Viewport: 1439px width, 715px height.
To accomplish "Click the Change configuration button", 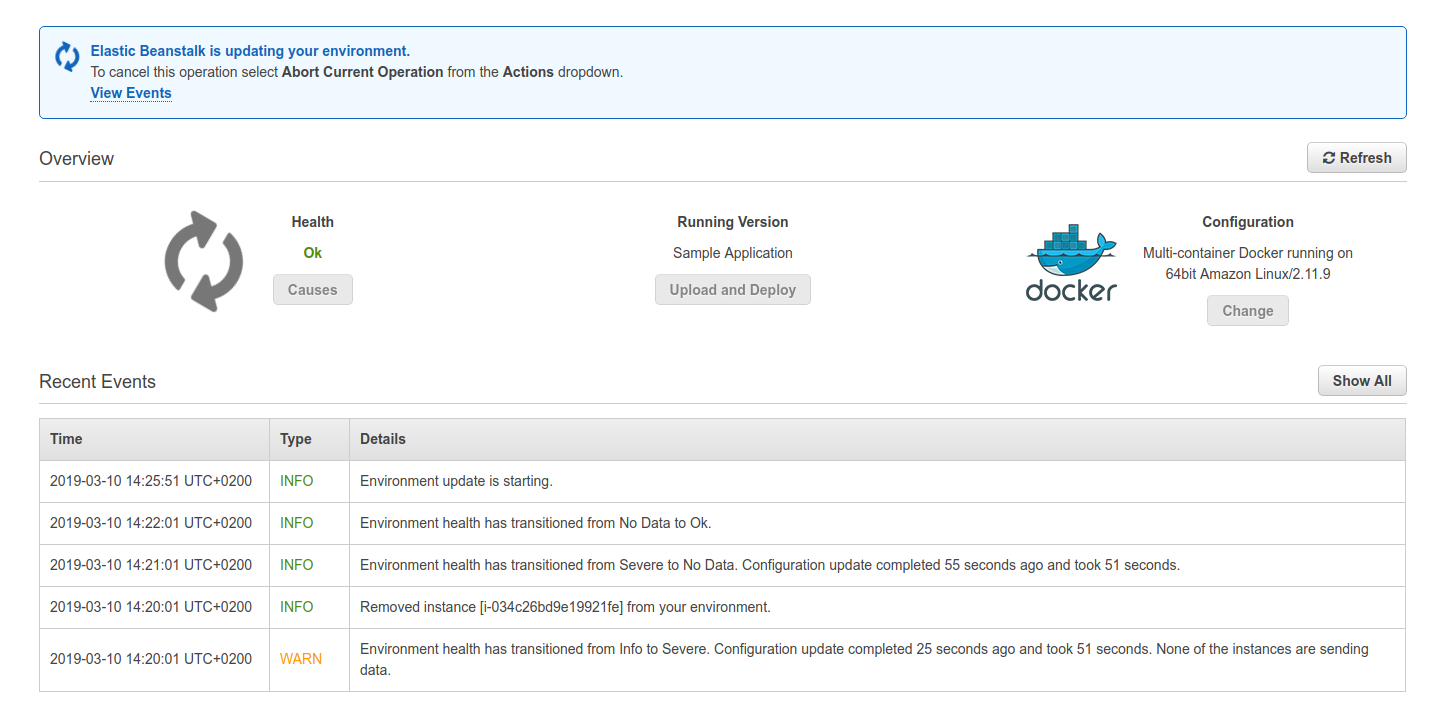I will 1248,311.
